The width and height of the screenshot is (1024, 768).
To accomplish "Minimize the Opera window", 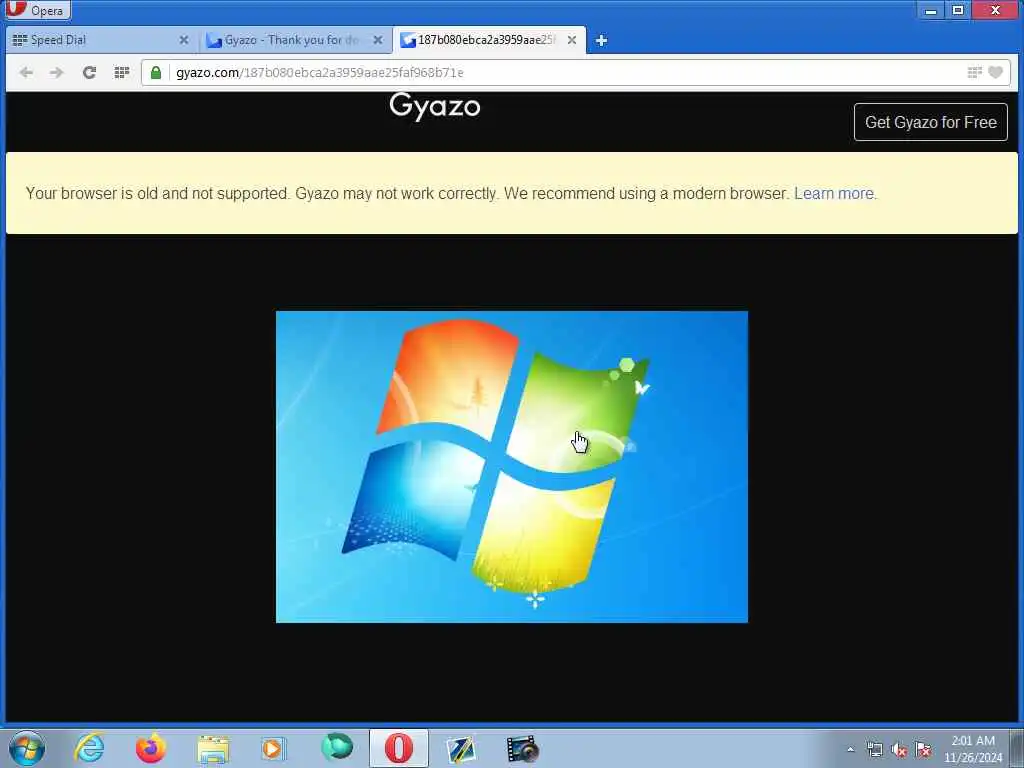I will (931, 10).
